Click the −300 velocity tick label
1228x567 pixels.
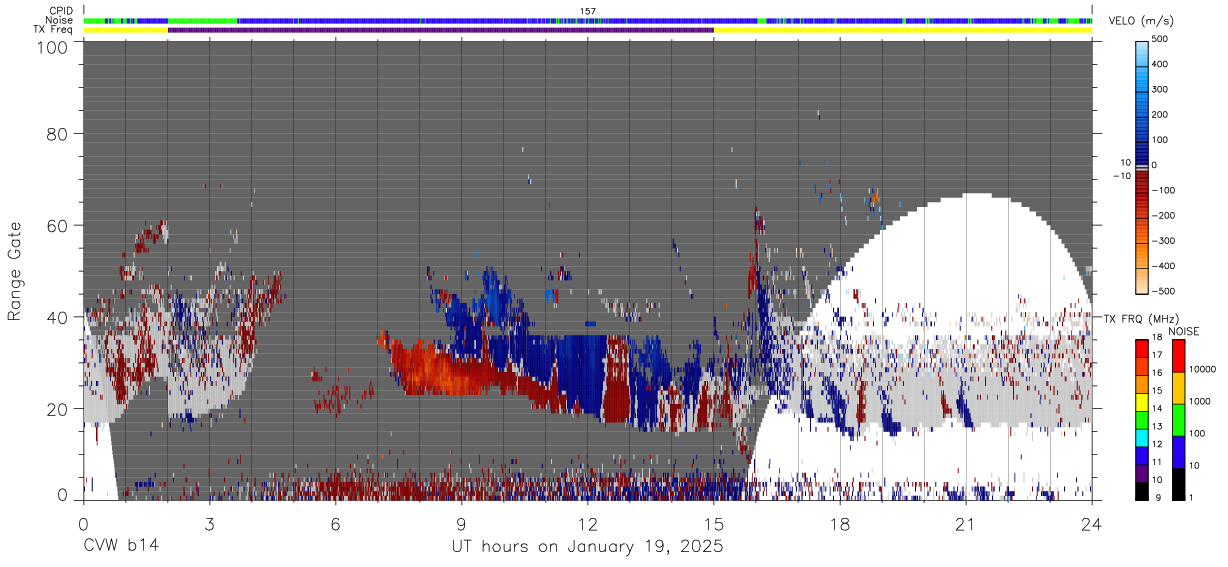click(x=1163, y=241)
